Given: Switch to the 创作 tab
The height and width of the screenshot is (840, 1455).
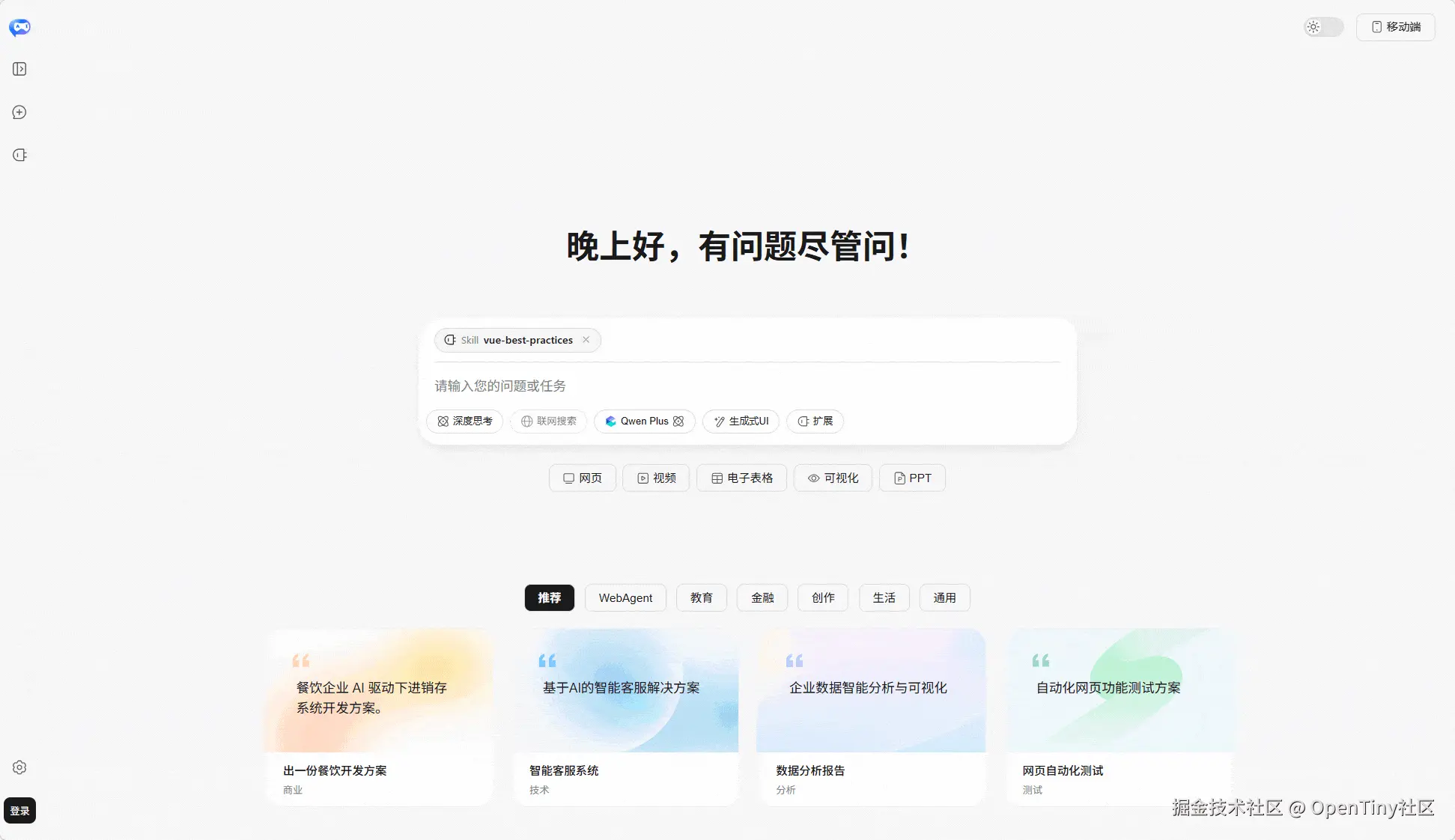Looking at the screenshot, I should pos(823,597).
